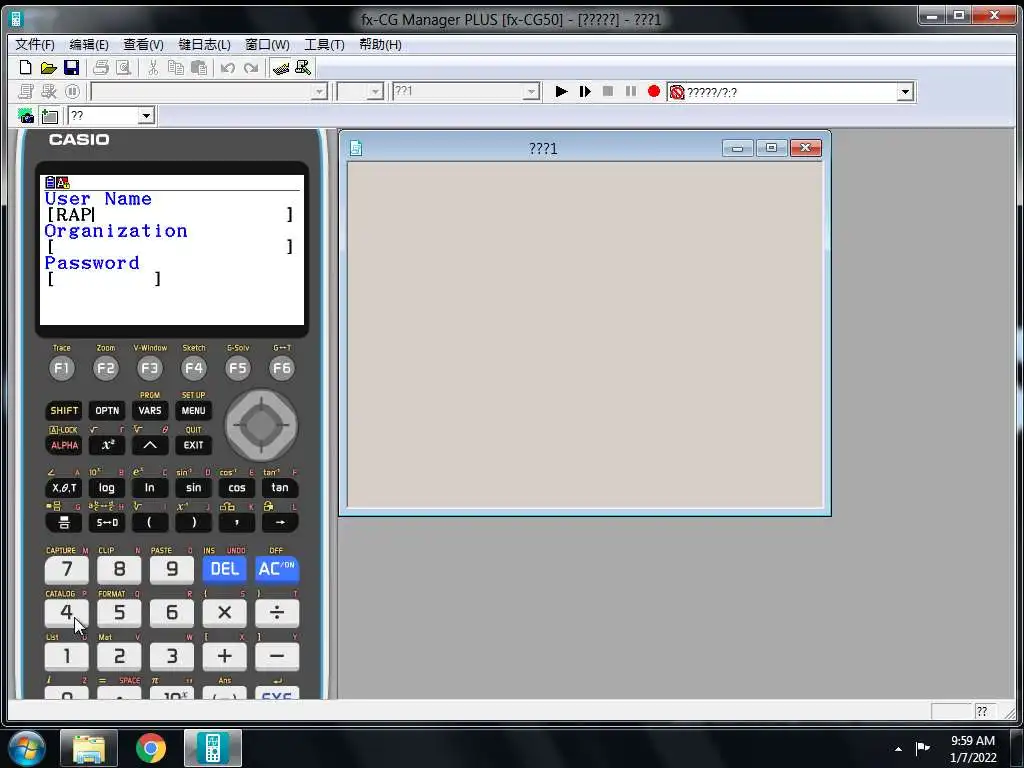
Task: Click the screen capture camera icon
Action: pos(26,116)
